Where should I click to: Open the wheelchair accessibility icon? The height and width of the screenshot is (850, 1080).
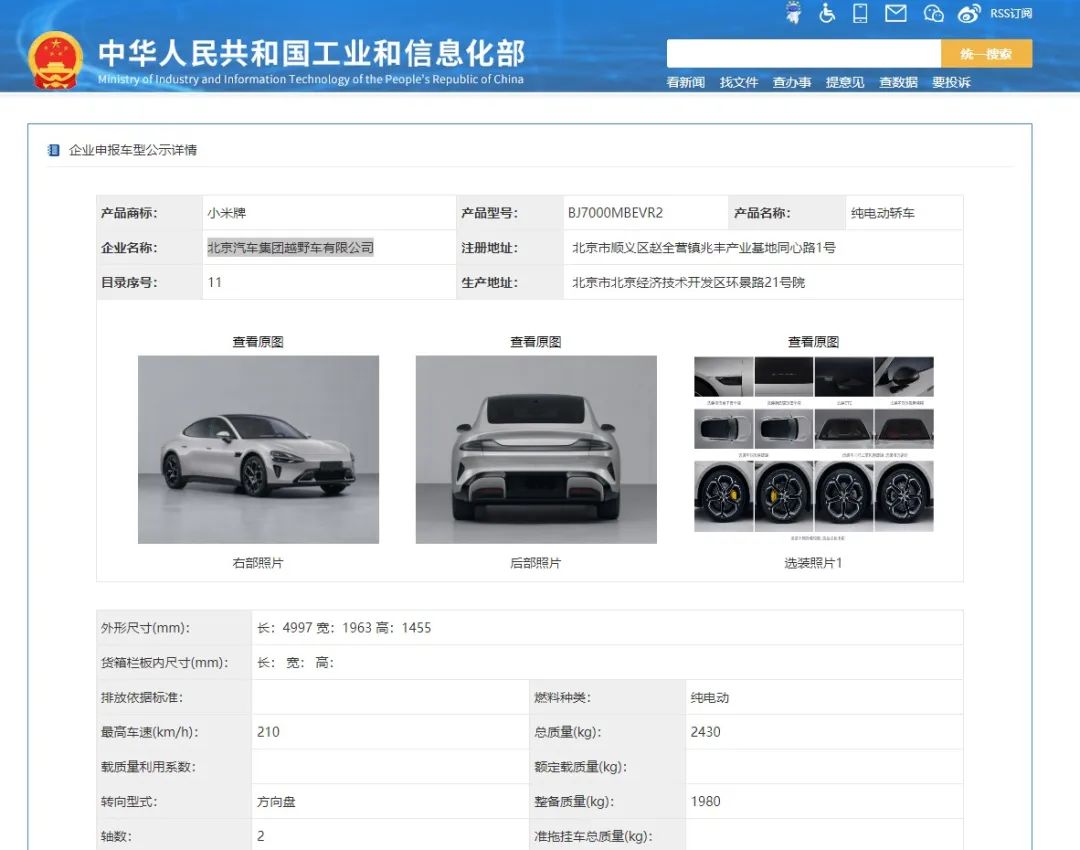point(827,13)
